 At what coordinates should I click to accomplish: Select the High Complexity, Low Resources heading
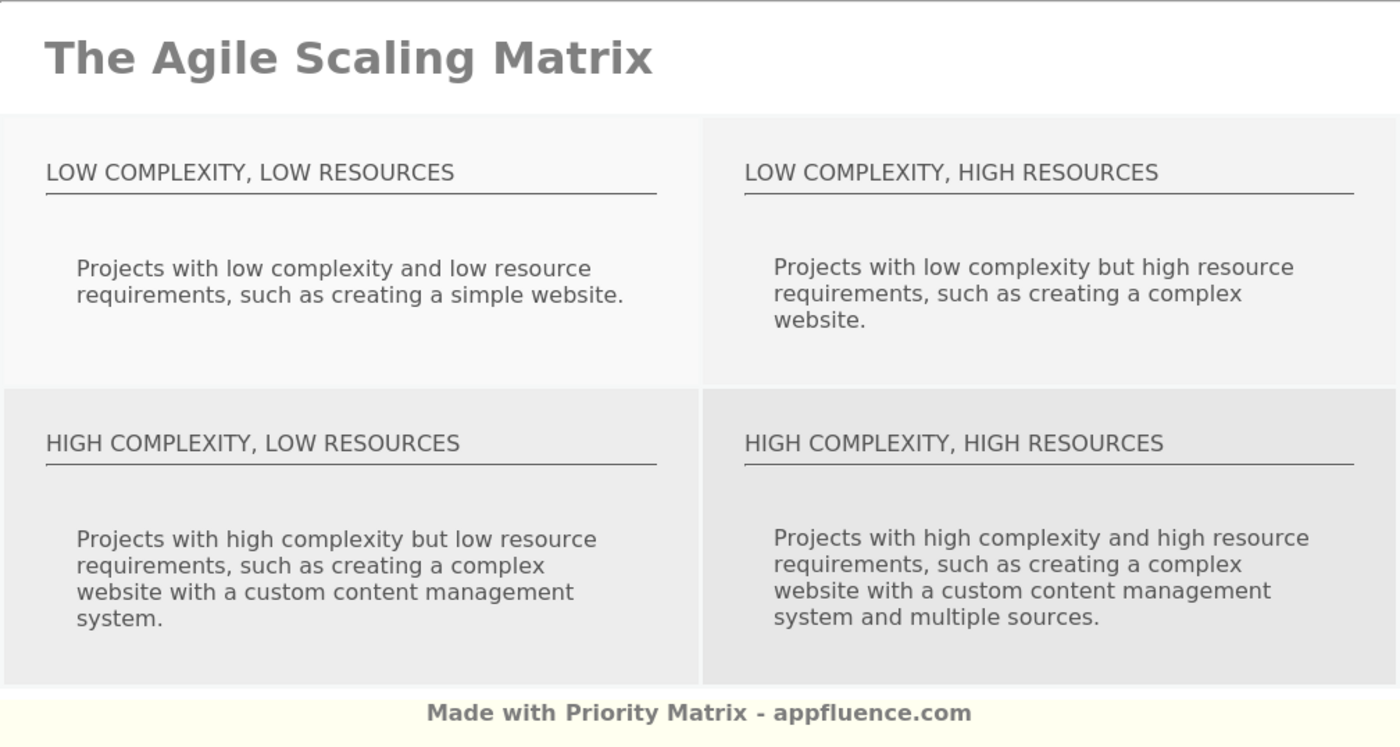(253, 443)
